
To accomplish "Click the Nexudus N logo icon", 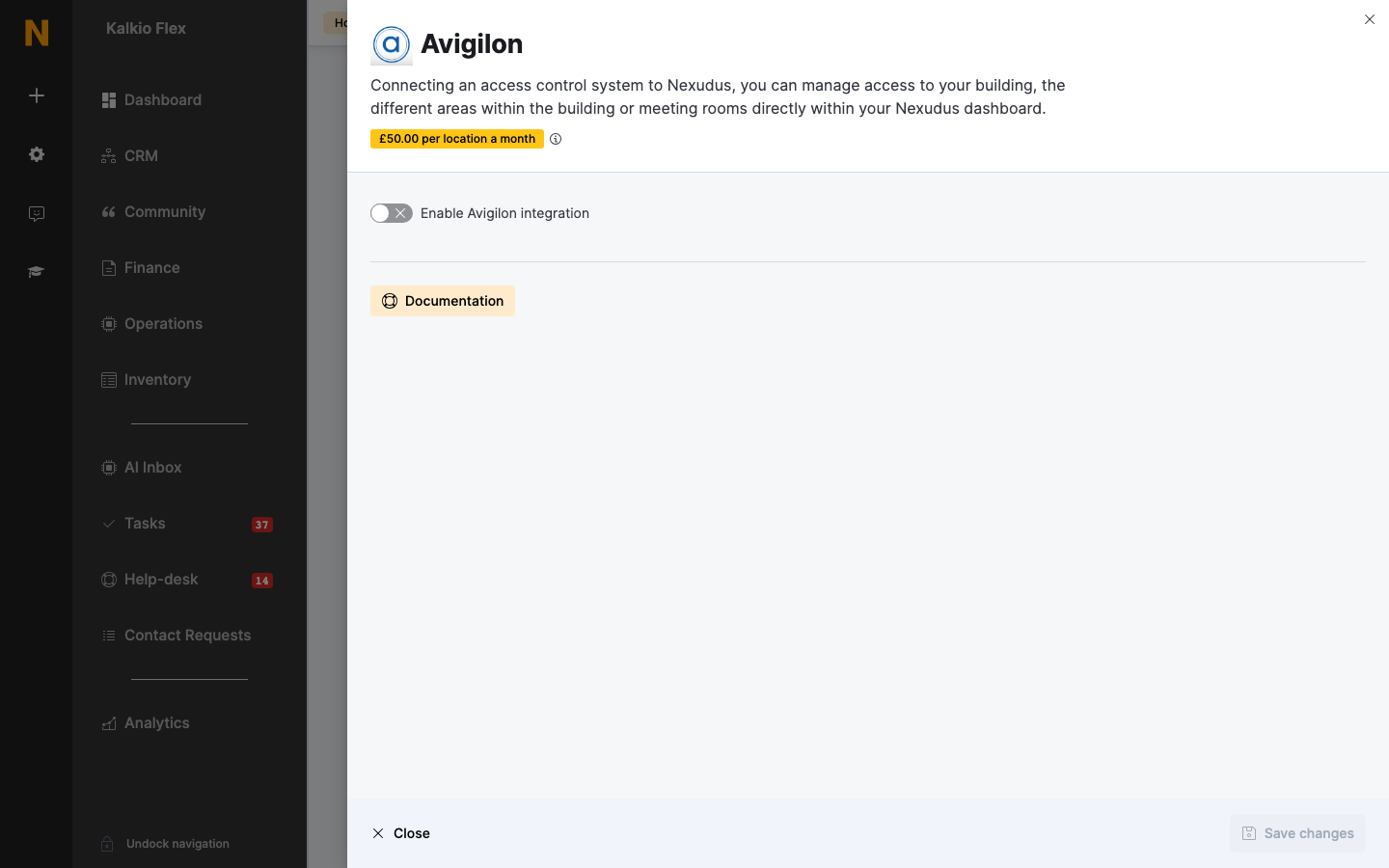I will (37, 33).
